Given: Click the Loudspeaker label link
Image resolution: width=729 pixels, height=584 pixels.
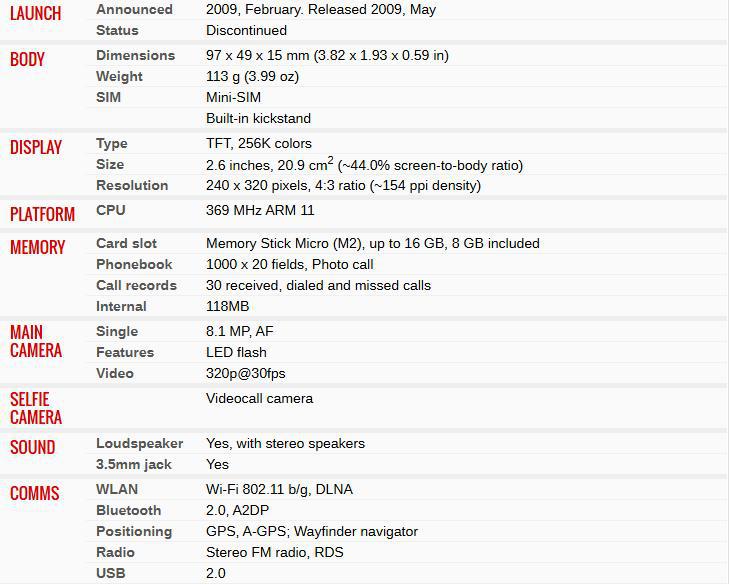Looking at the screenshot, I should (x=139, y=443).
